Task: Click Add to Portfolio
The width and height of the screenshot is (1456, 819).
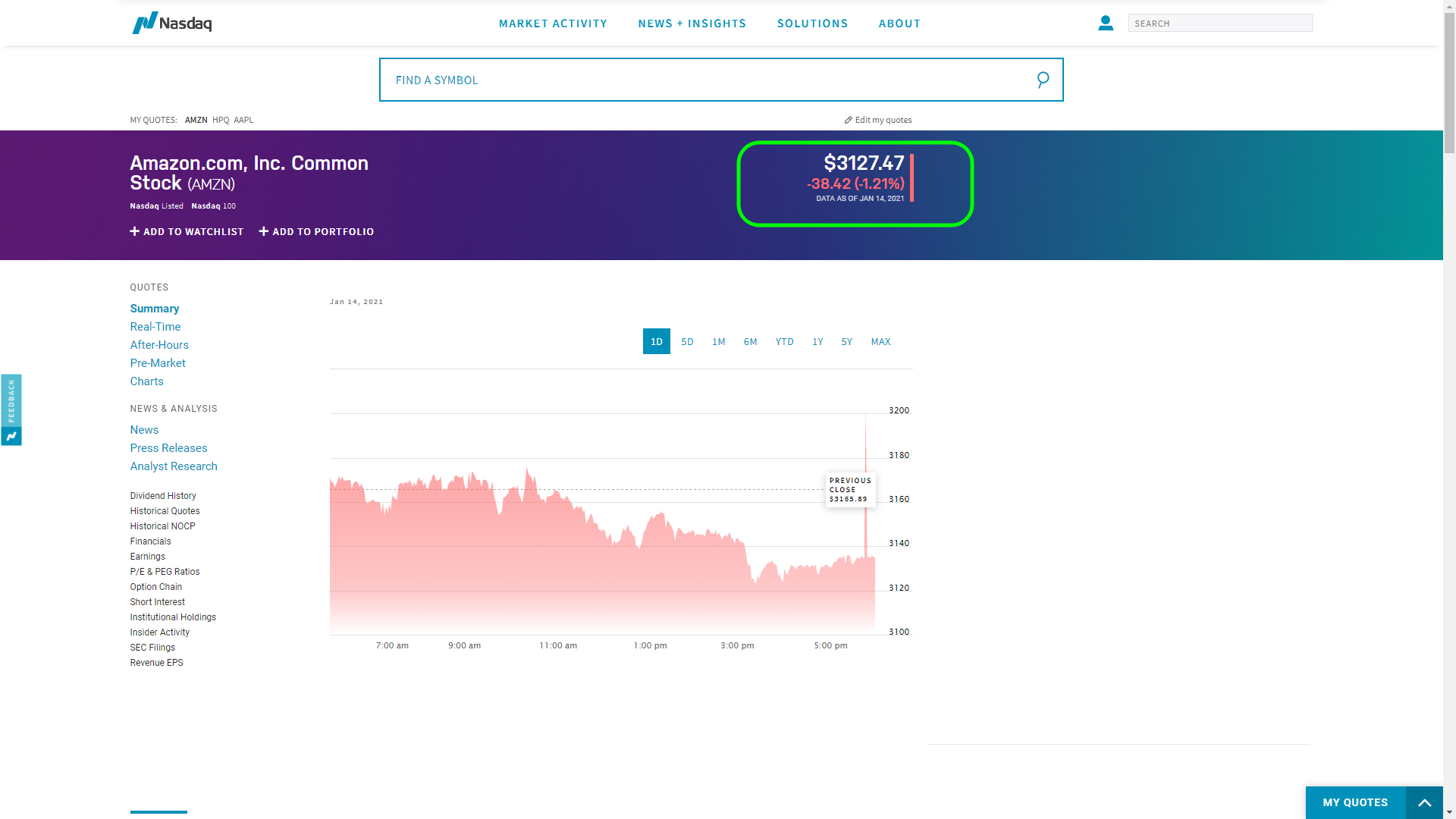Action: [x=316, y=231]
